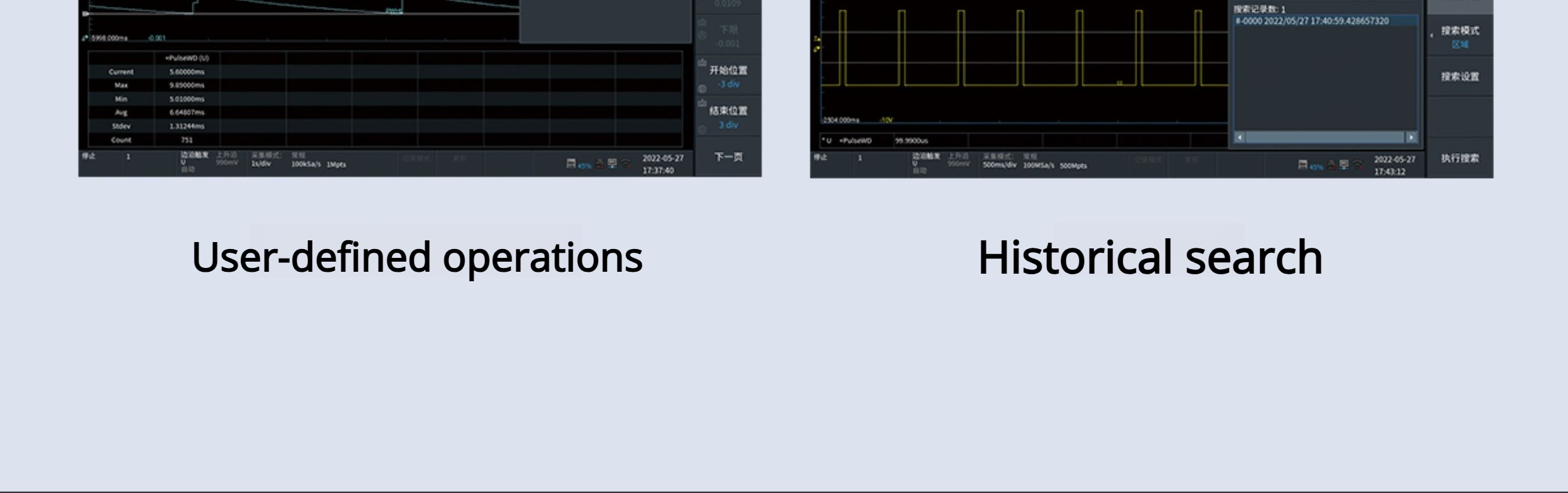Image resolution: width=1568 pixels, height=493 pixels.
Task: Select search record #-0000 2022/05/27 entry
Action: [x=1312, y=21]
